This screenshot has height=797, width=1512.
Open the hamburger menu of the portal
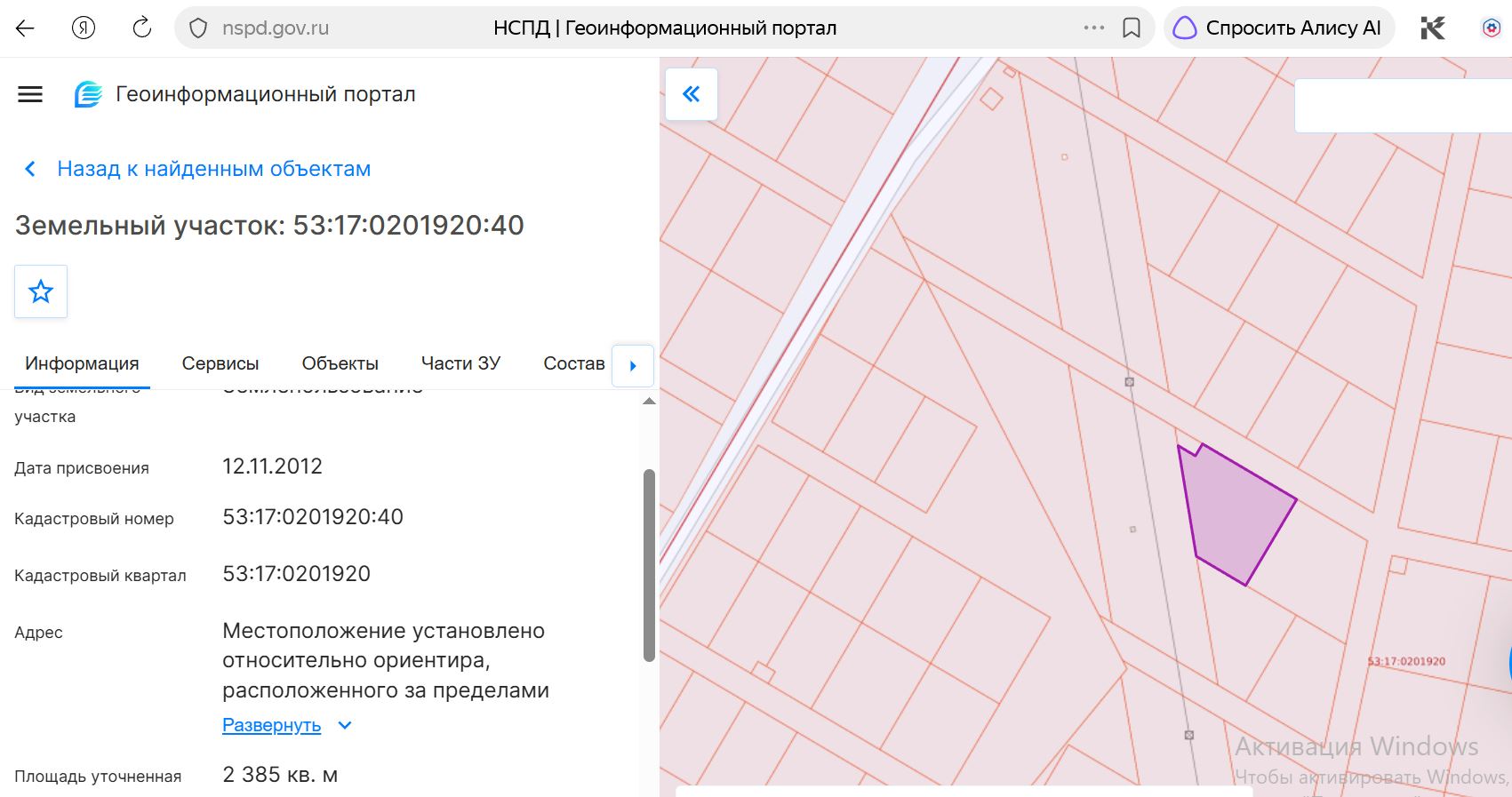30,94
